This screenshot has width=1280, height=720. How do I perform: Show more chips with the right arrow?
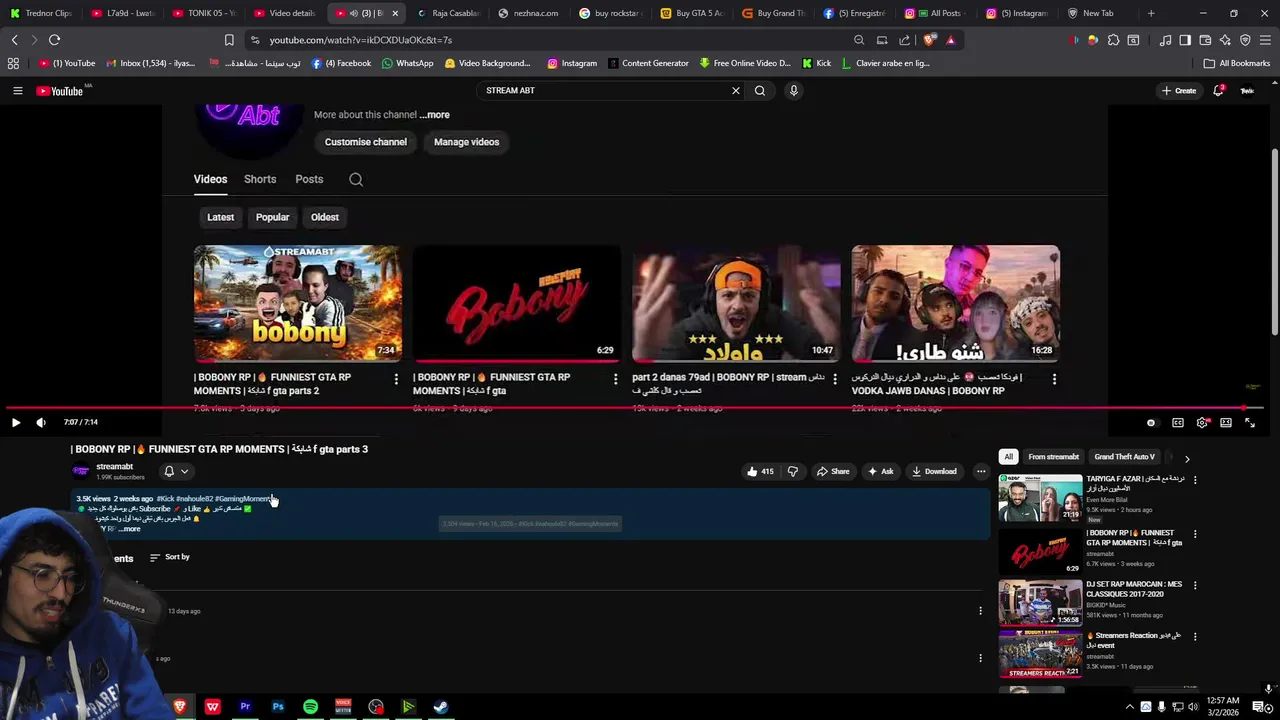(x=1187, y=458)
